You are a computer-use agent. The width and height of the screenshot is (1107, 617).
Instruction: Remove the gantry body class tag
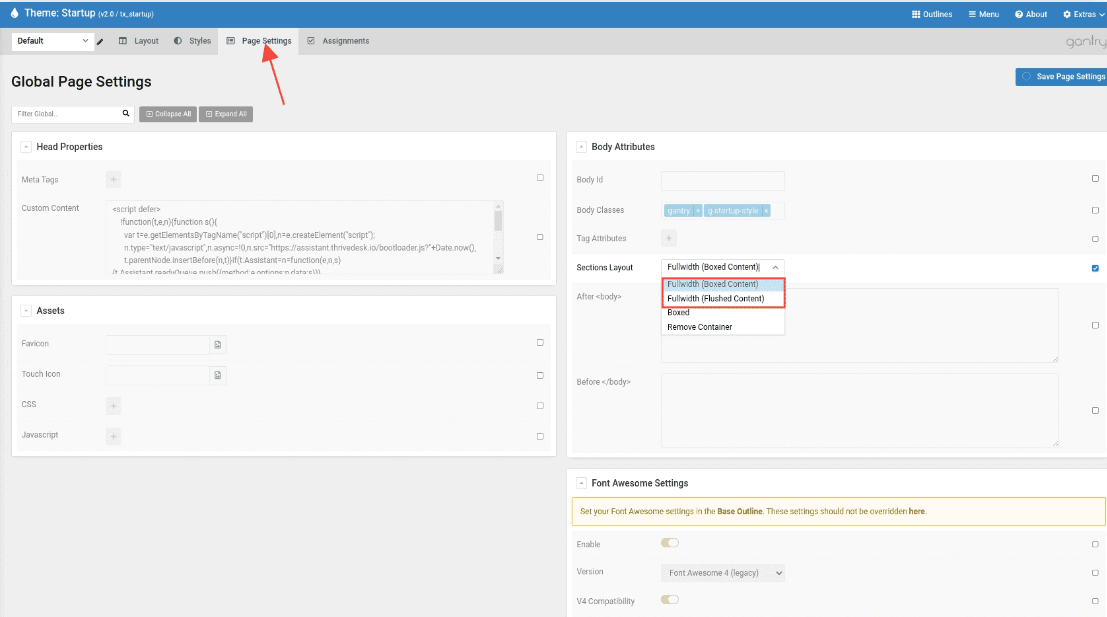[697, 211]
